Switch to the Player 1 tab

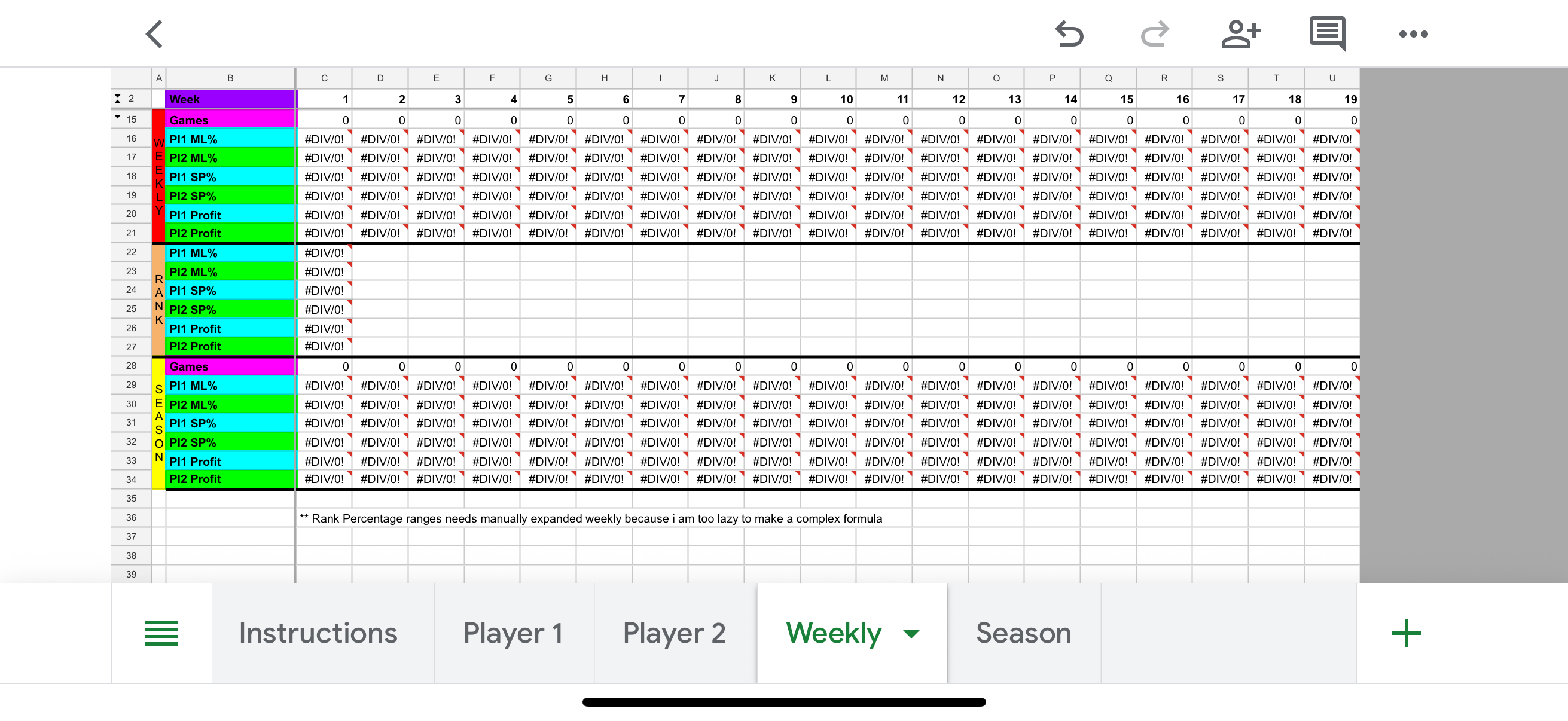click(514, 633)
